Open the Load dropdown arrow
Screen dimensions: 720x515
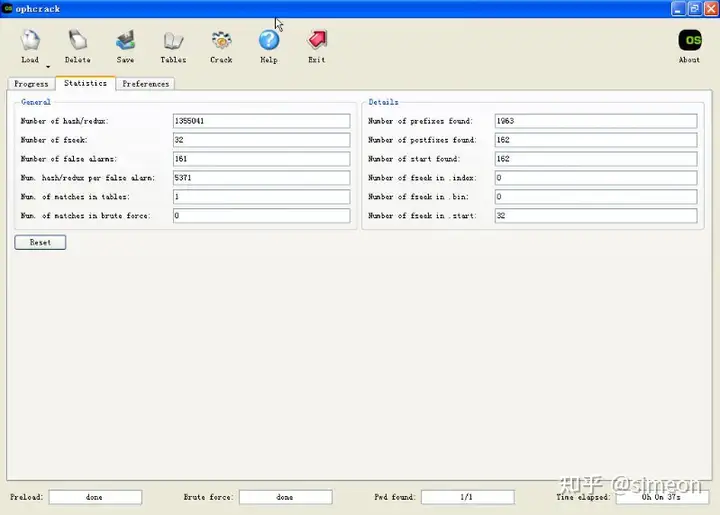pyautogui.click(x=48, y=67)
